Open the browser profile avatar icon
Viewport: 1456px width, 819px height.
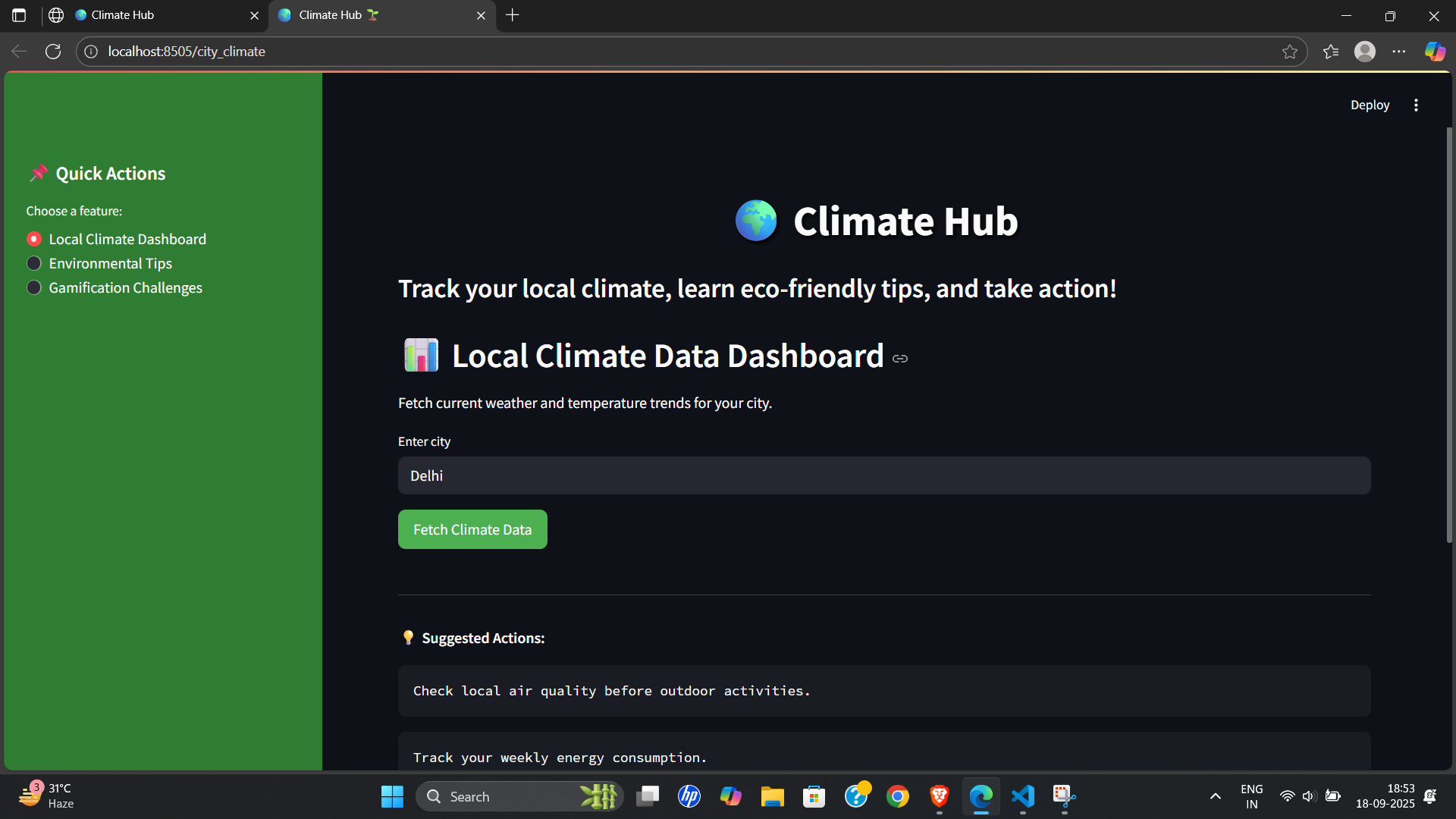(1365, 52)
